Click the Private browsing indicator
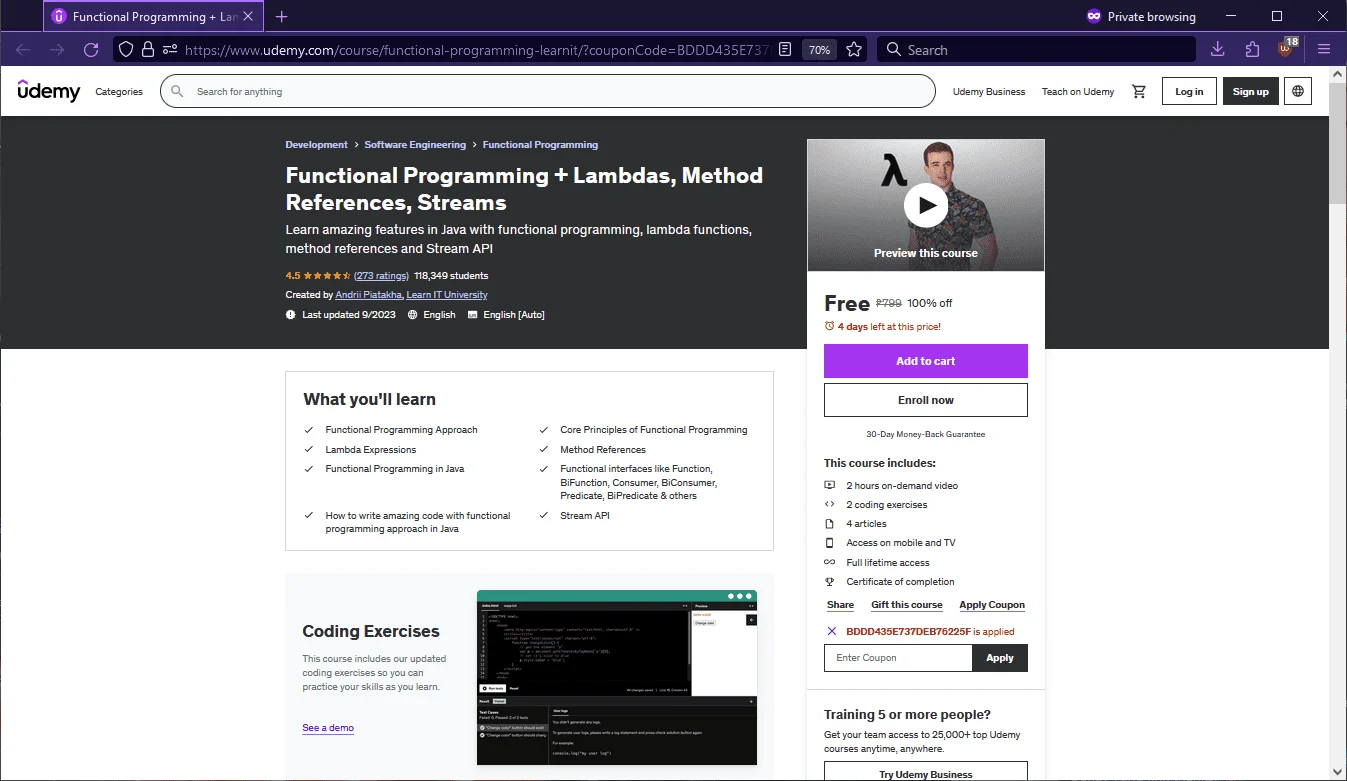This screenshot has height=781, width=1347. pos(1140,16)
